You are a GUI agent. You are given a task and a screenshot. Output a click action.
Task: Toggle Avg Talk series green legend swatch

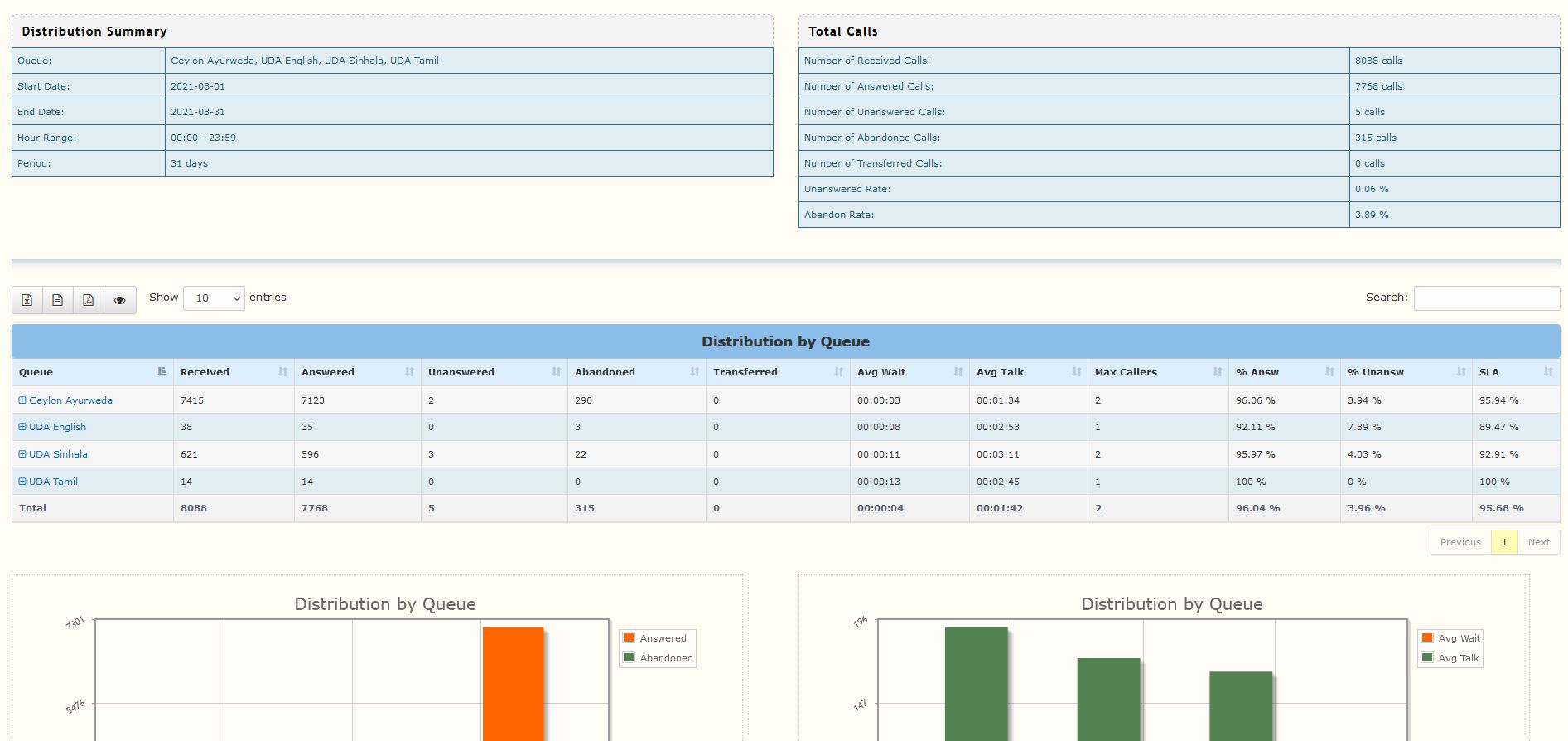click(x=1427, y=657)
